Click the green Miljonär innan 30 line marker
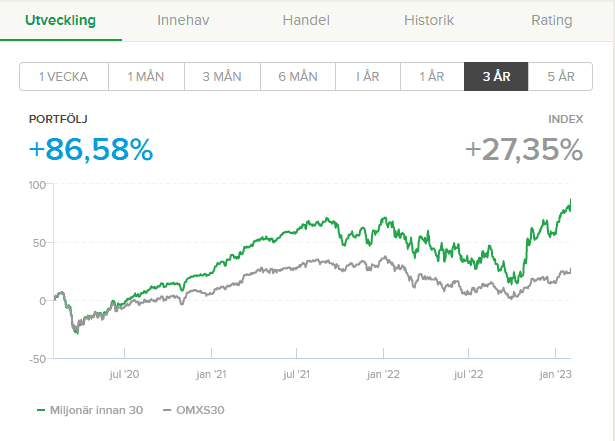This screenshot has height=441, width=615. click(41, 410)
